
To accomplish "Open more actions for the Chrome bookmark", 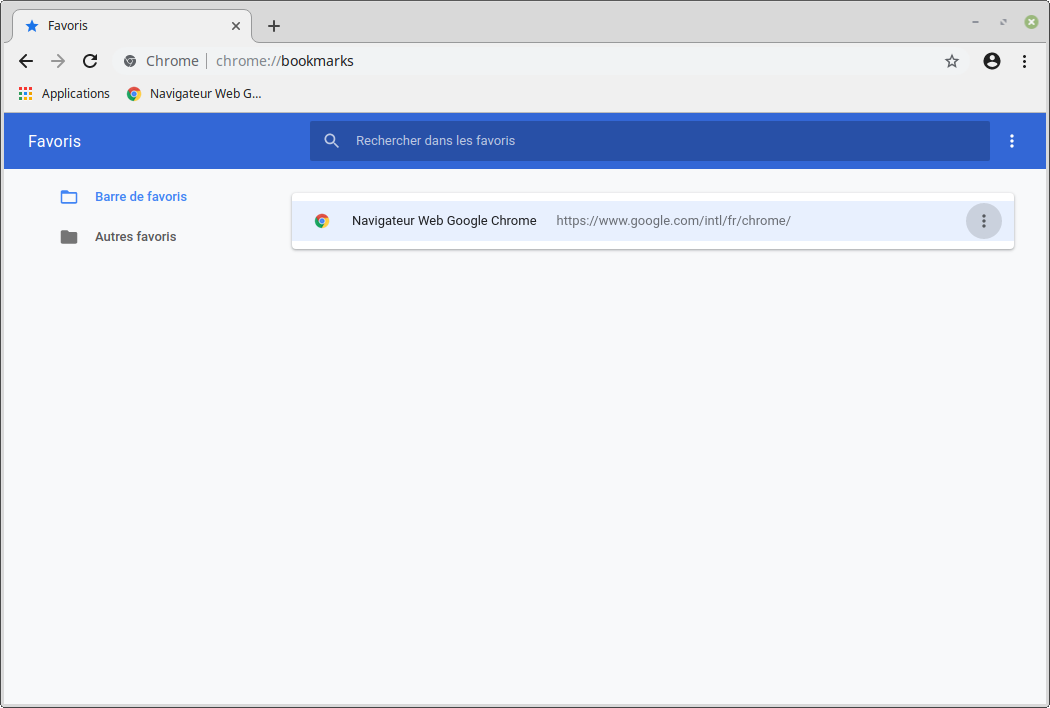I will click(984, 221).
